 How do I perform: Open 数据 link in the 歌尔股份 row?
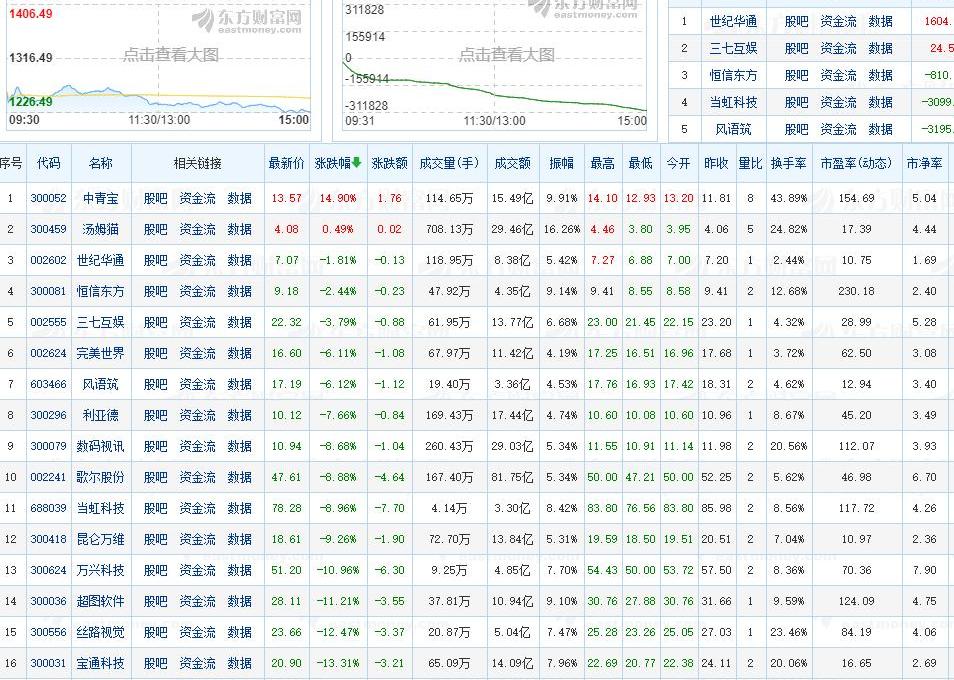[240, 477]
